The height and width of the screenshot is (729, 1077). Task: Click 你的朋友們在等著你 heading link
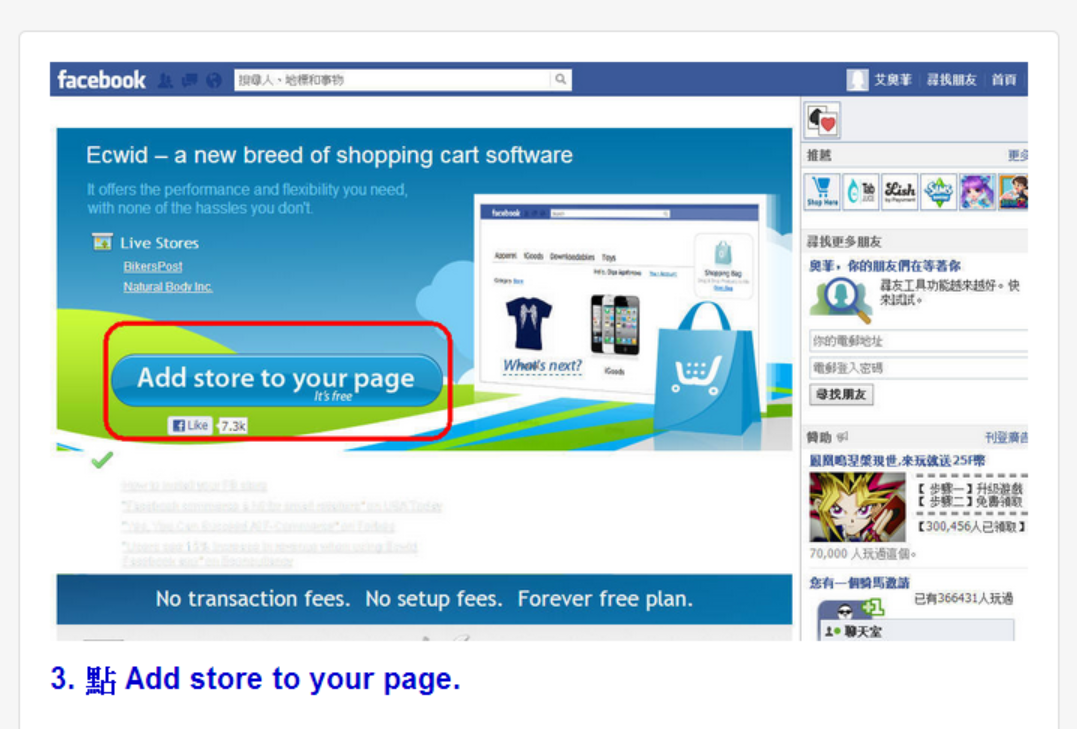coord(885,266)
